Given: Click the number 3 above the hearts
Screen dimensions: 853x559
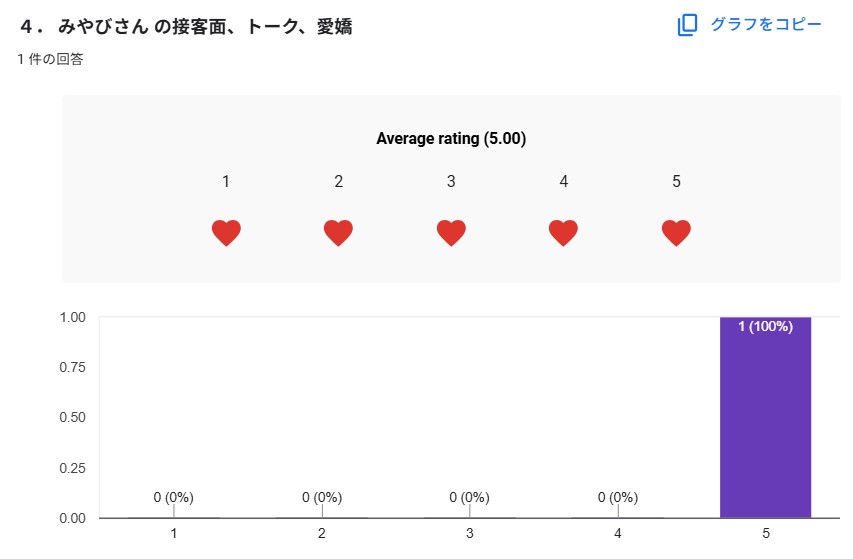Looking at the screenshot, I should pyautogui.click(x=451, y=181).
